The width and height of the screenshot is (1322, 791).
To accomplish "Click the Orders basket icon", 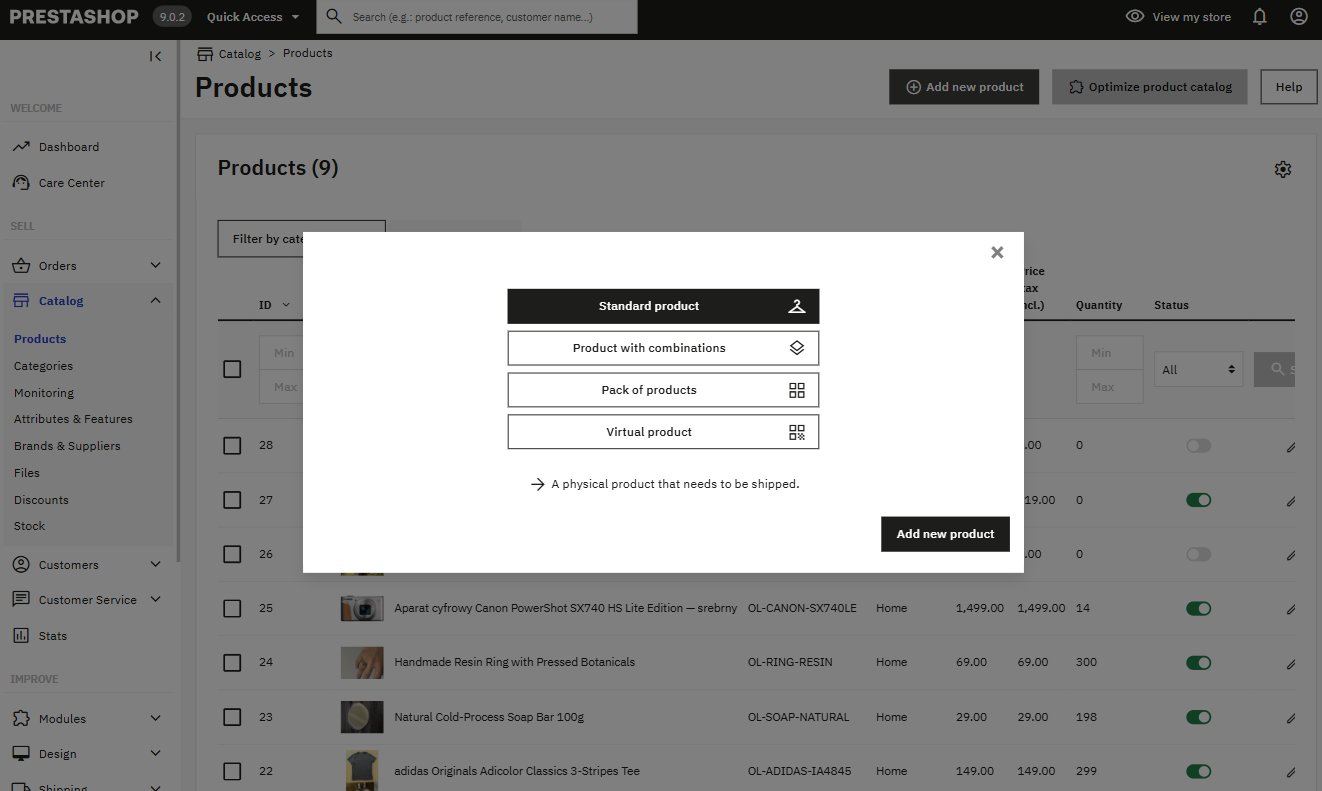I will (x=21, y=266).
